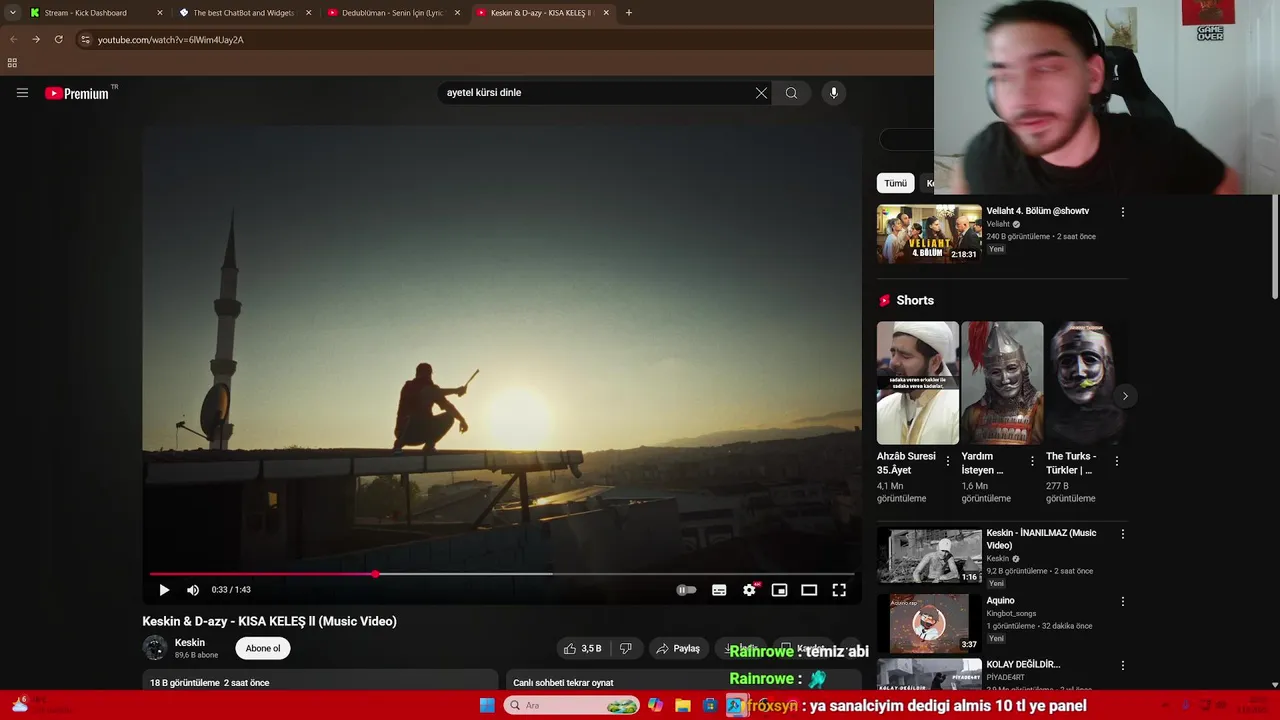Viewport: 1280px width, 720px height.
Task: Open the player settings gear
Action: [749, 590]
